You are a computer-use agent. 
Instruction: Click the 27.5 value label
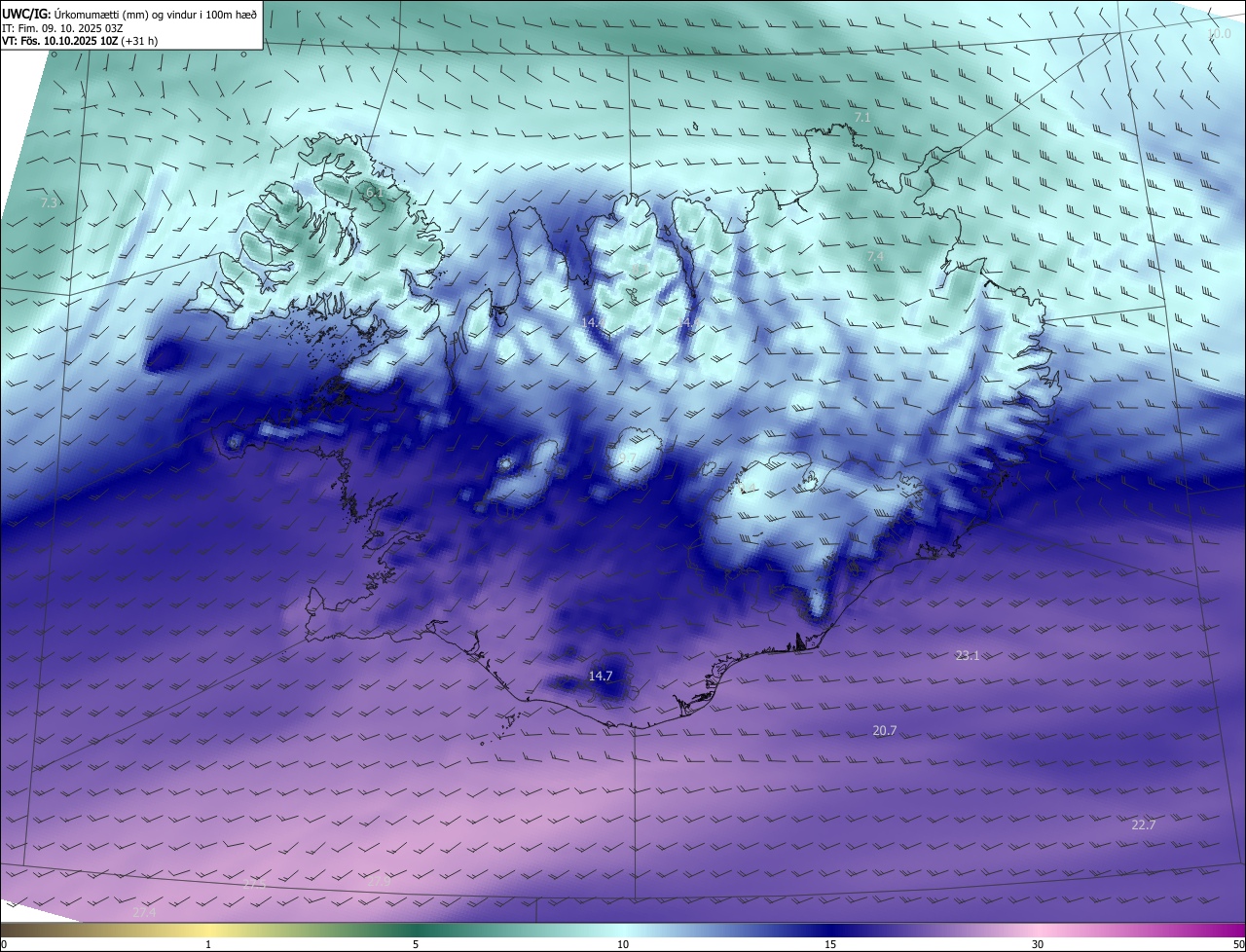coord(253,883)
